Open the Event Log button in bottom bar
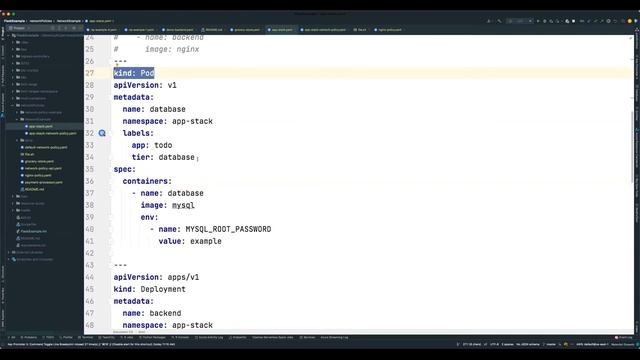Screen dimensions: 640x360 point(623,338)
